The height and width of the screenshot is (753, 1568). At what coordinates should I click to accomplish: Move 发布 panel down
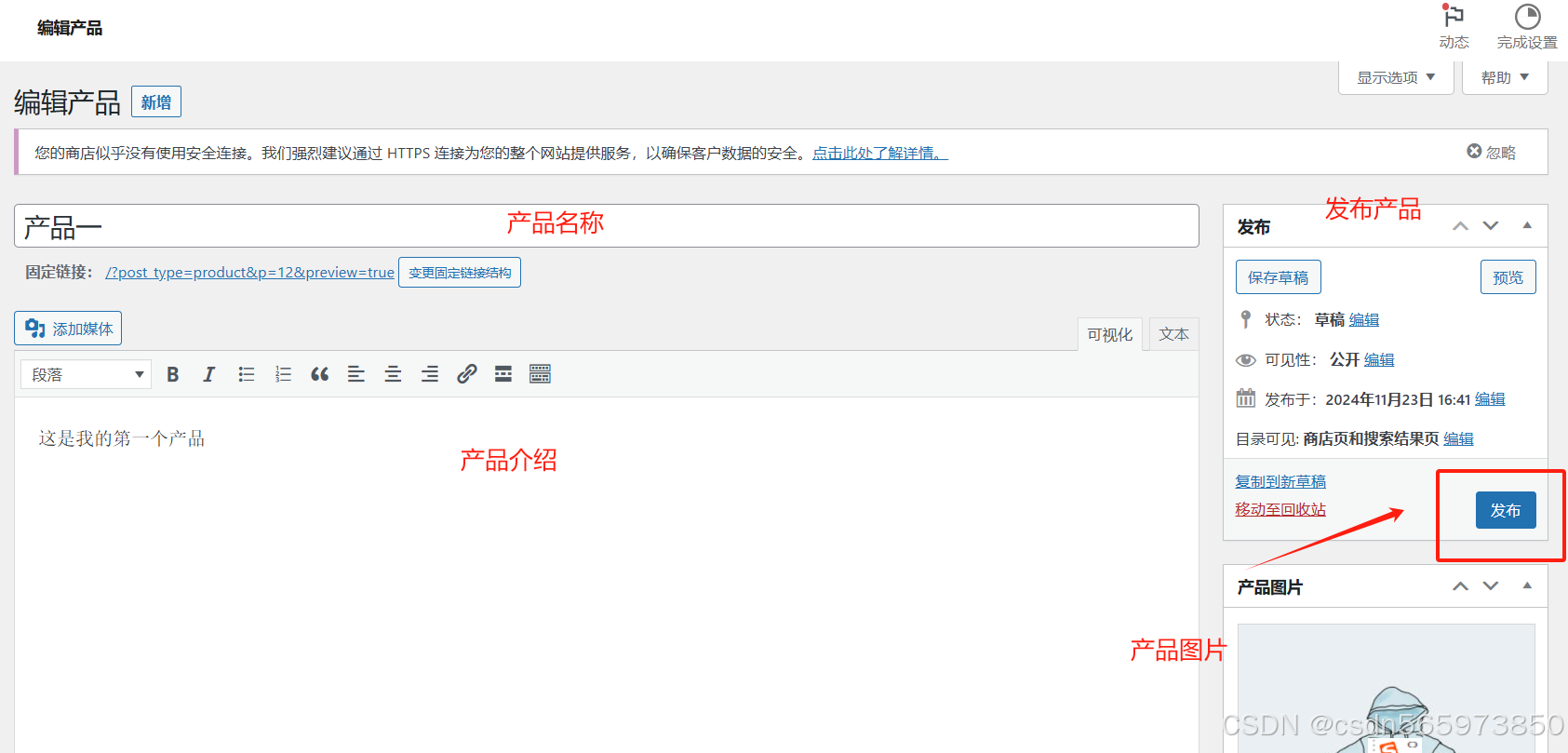[x=1491, y=226]
